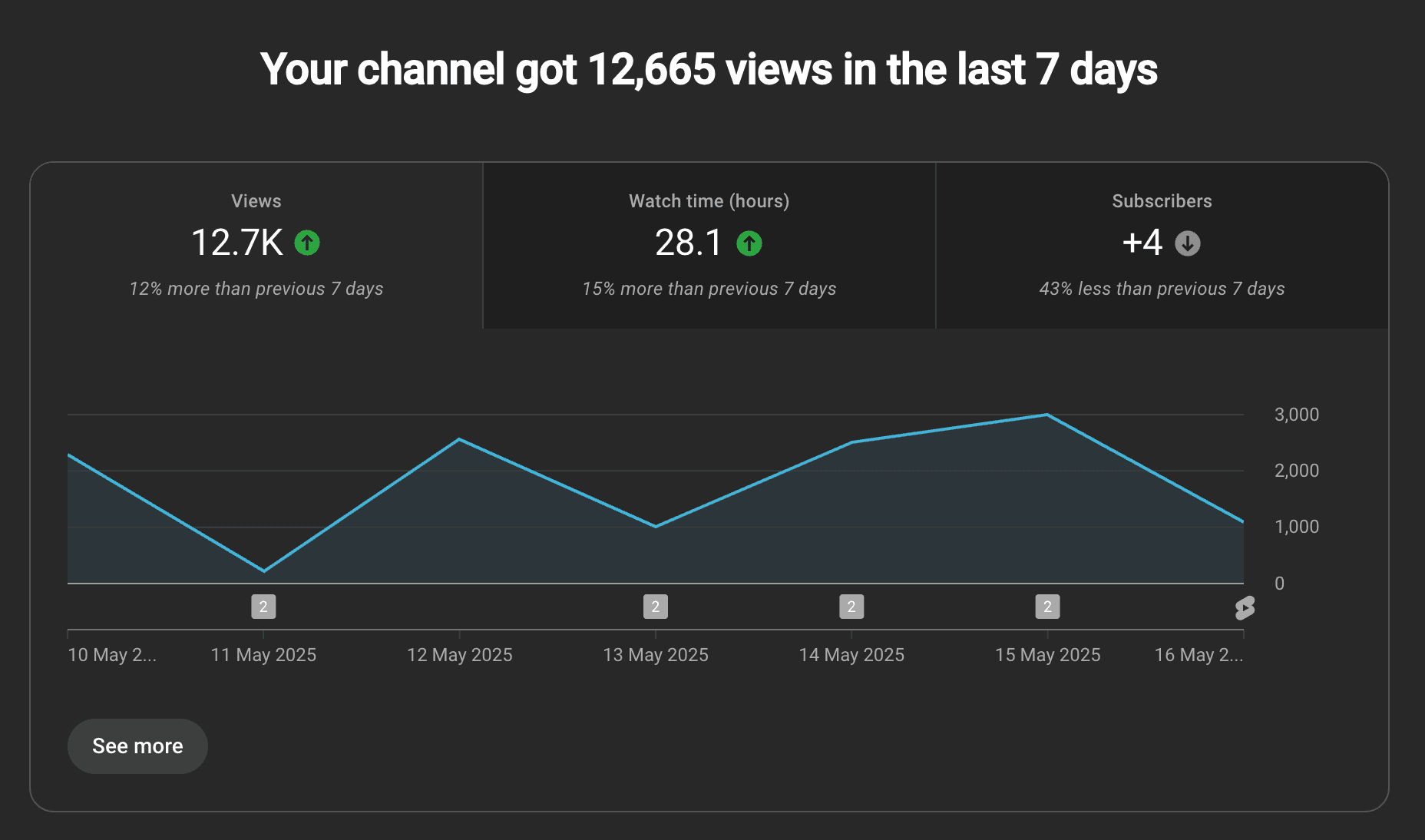
Task: Click the 13 May 2025 axis label
Action: (656, 655)
